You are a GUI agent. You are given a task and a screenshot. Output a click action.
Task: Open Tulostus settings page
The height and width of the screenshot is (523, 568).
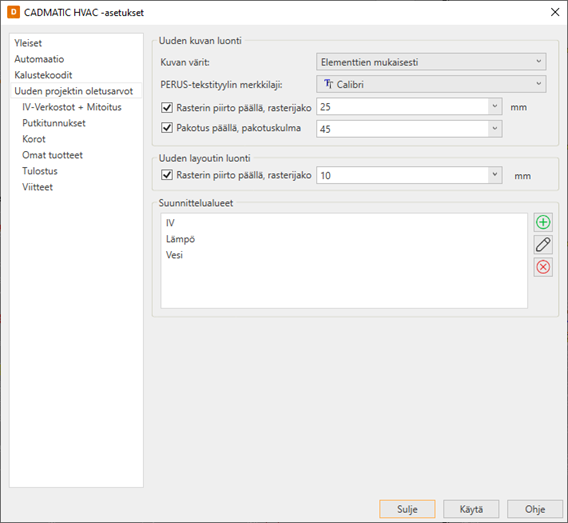[40, 171]
